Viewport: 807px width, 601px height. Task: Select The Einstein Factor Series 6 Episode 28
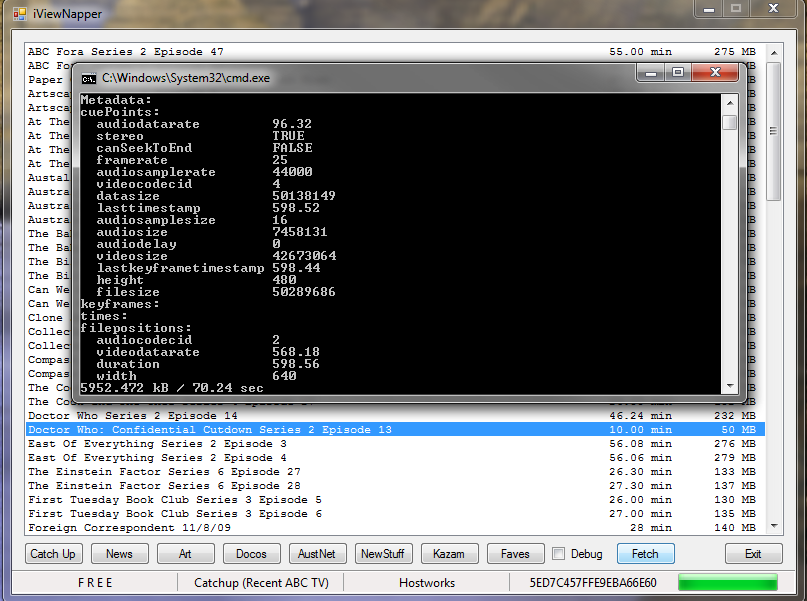[395, 485]
